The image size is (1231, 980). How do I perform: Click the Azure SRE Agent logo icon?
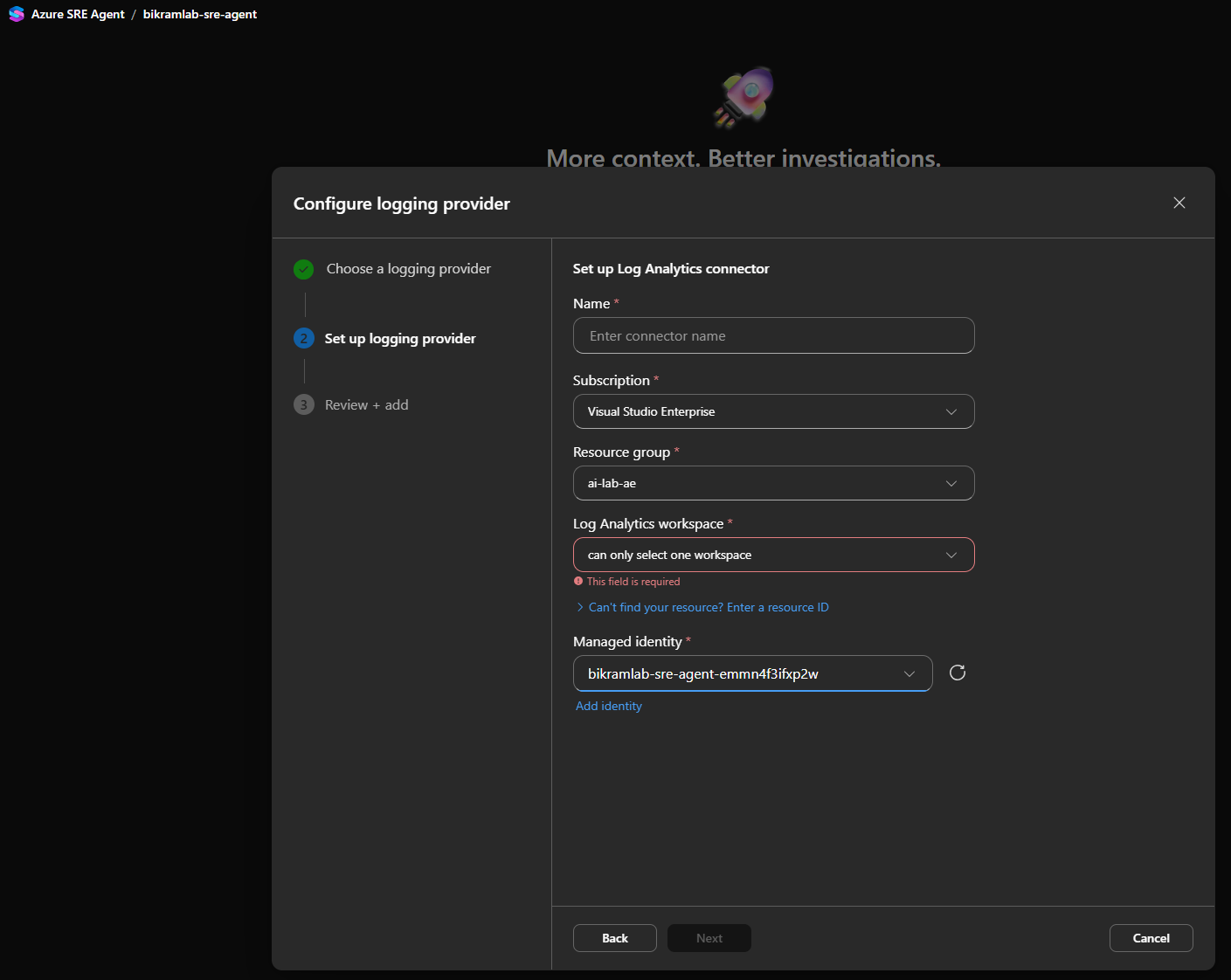[16, 14]
